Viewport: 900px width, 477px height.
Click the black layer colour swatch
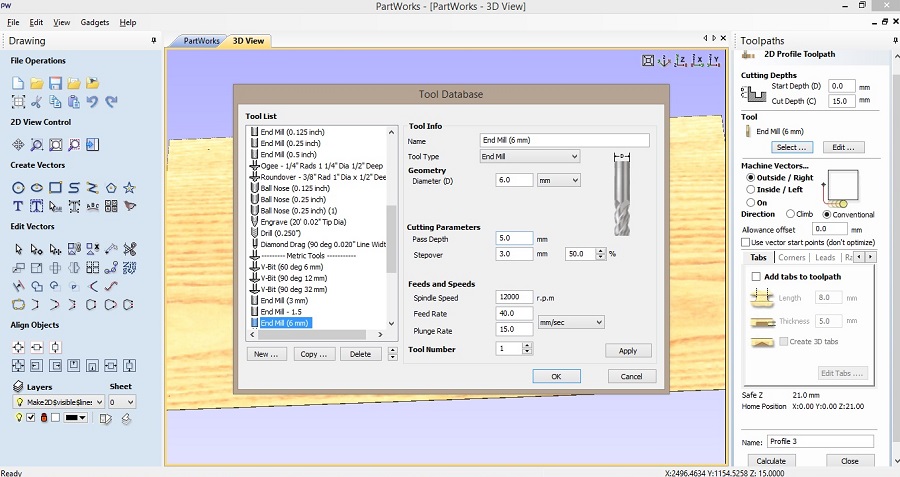(x=72, y=418)
